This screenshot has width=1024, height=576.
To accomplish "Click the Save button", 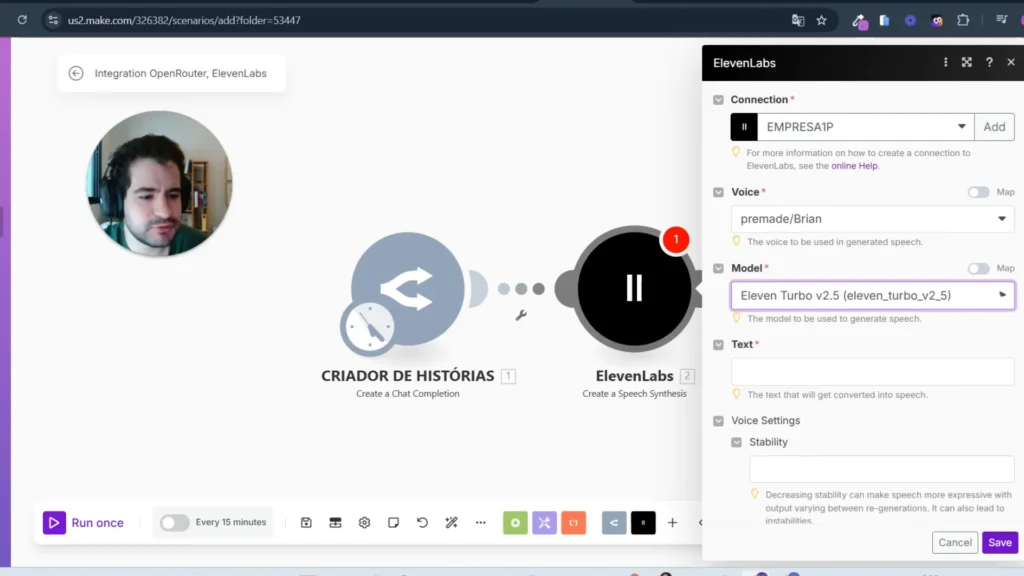I will [1000, 542].
